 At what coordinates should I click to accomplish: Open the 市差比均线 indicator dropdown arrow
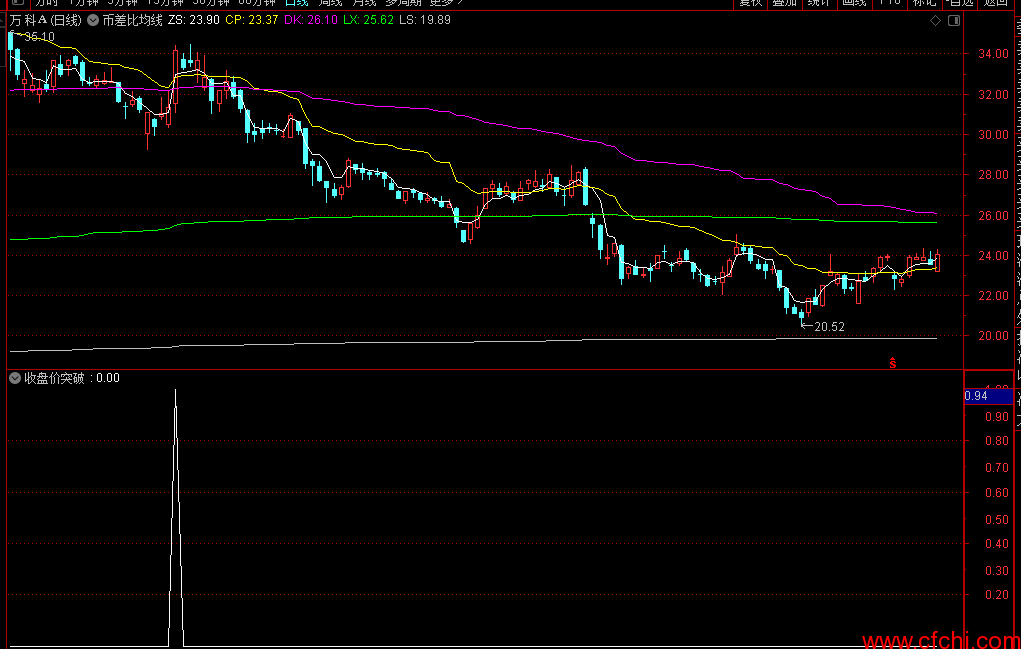(x=93, y=20)
